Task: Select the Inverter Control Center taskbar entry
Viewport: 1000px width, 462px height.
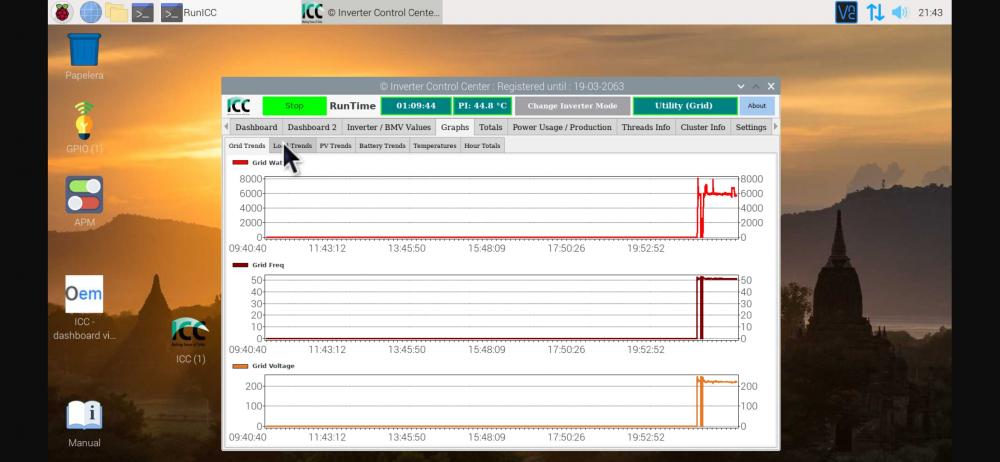Action: 371,12
